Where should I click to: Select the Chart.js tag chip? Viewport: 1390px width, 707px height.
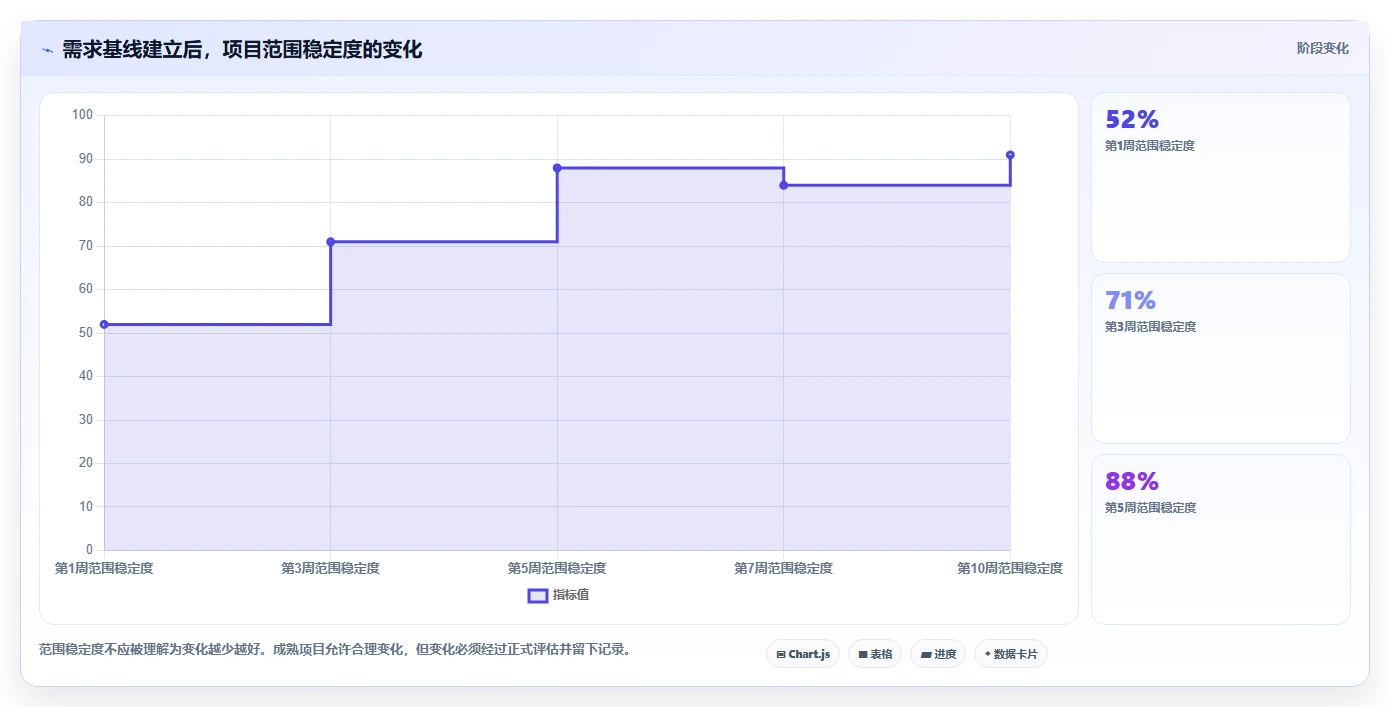803,654
